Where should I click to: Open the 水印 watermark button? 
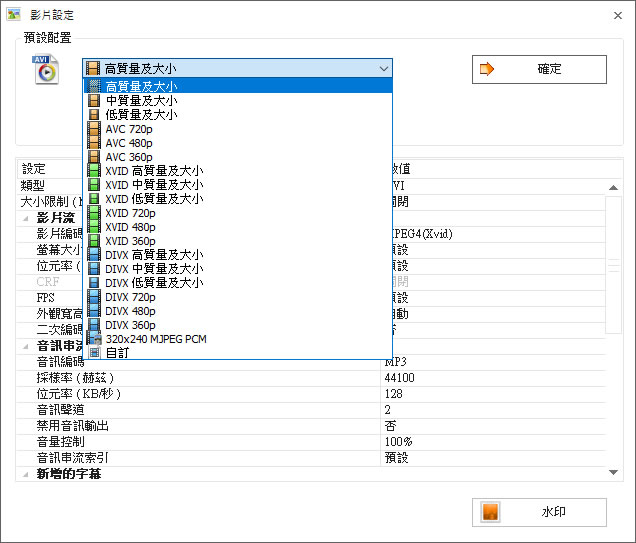[539, 512]
